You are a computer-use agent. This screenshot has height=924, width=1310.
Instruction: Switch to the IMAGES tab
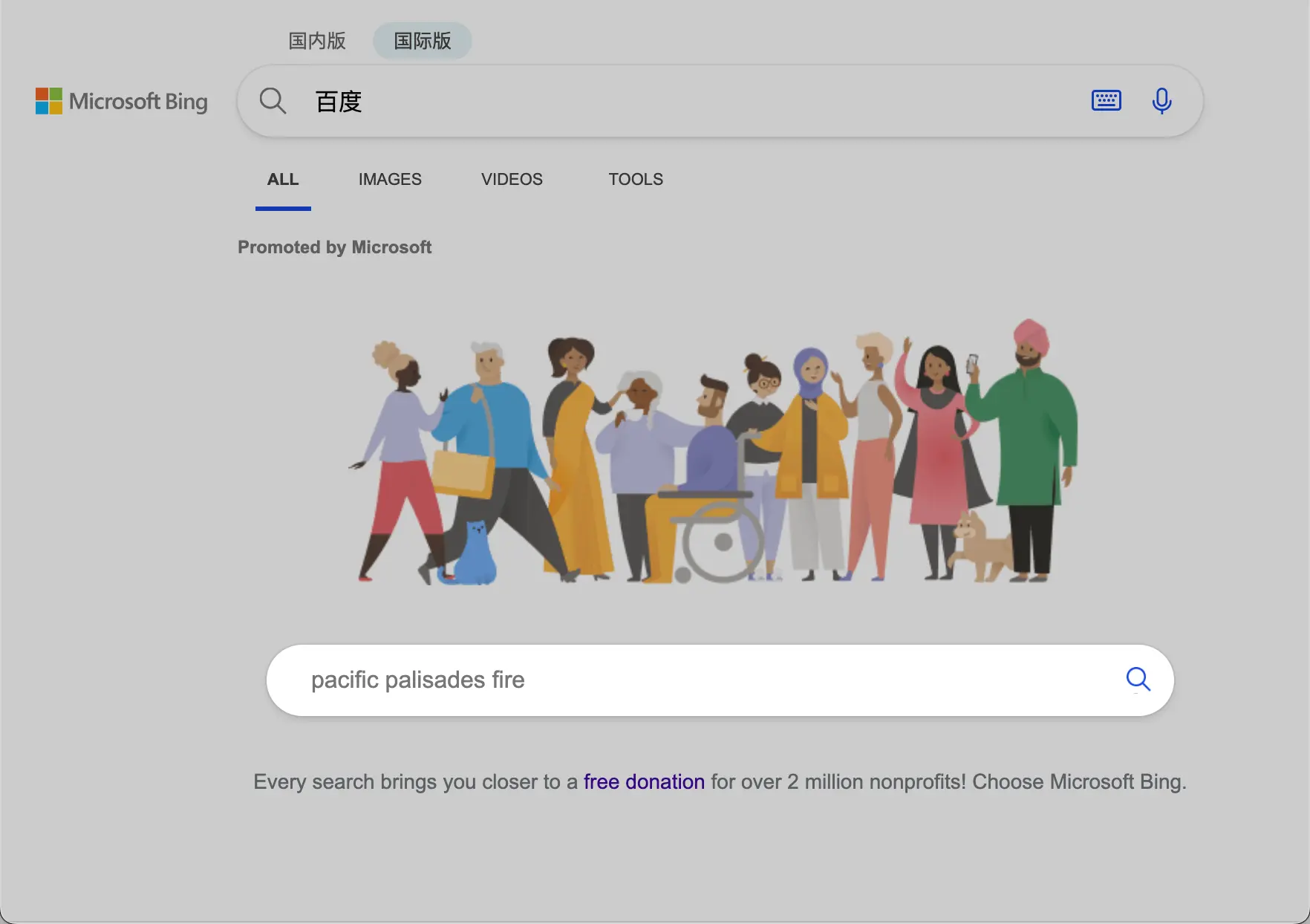[390, 180]
